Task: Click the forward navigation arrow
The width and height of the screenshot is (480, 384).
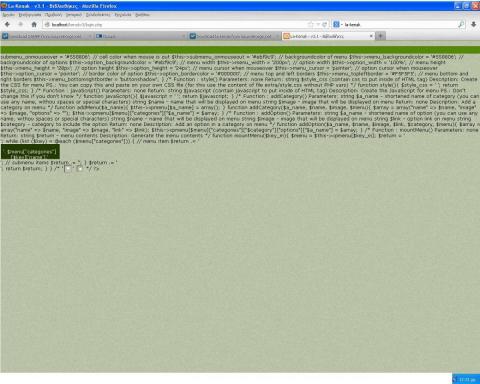Action: (20, 24)
